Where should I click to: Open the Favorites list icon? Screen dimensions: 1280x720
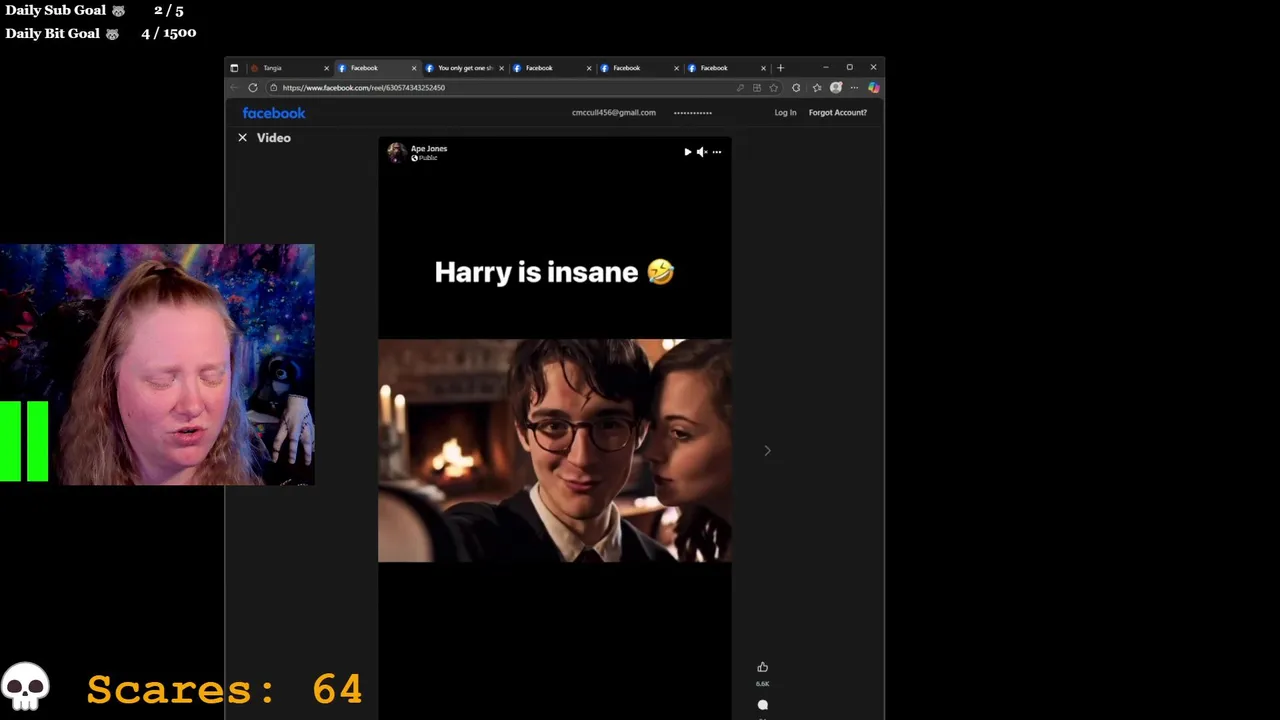click(x=817, y=88)
